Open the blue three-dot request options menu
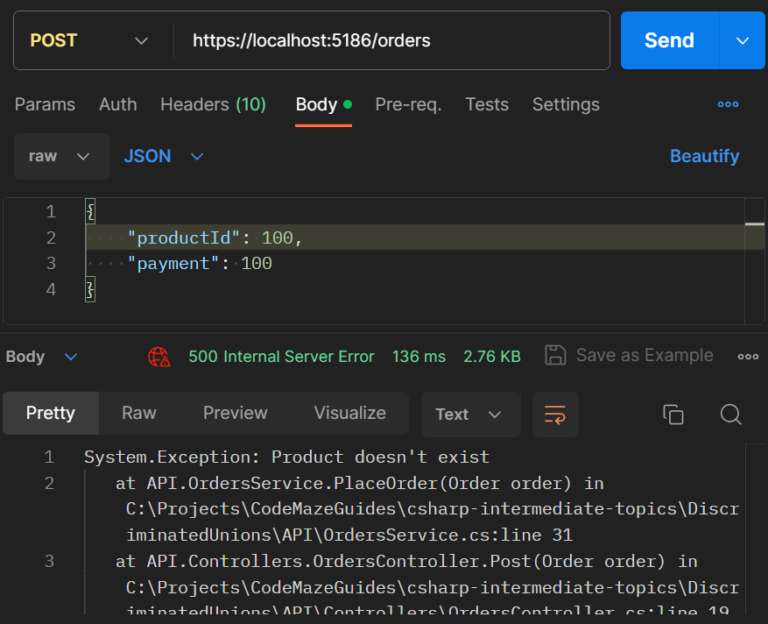Image resolution: width=768 pixels, height=624 pixels. point(728,104)
